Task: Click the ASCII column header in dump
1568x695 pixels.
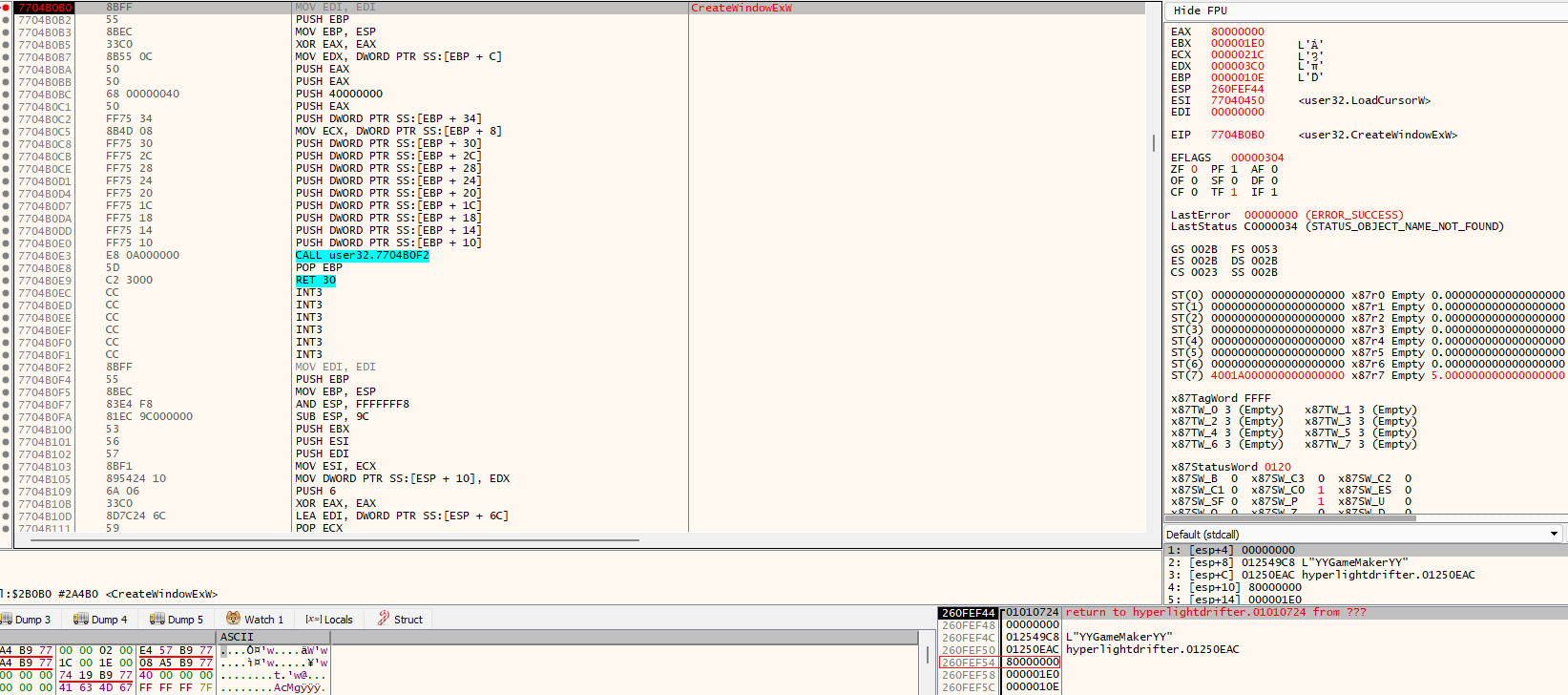Action: (x=237, y=637)
